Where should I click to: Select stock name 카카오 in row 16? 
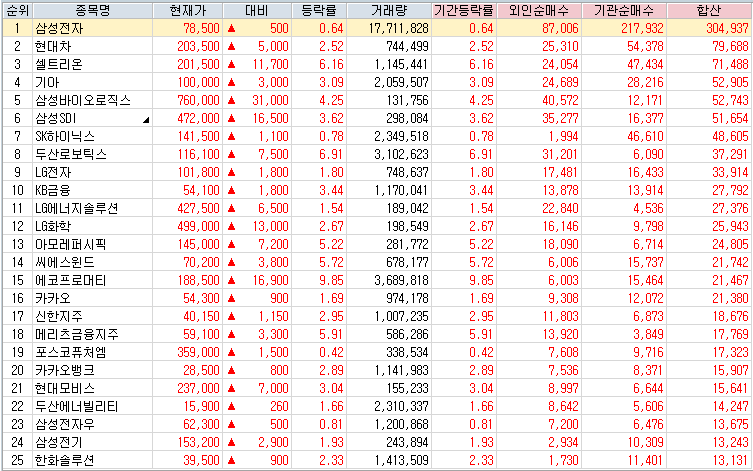pyautogui.click(x=53, y=299)
